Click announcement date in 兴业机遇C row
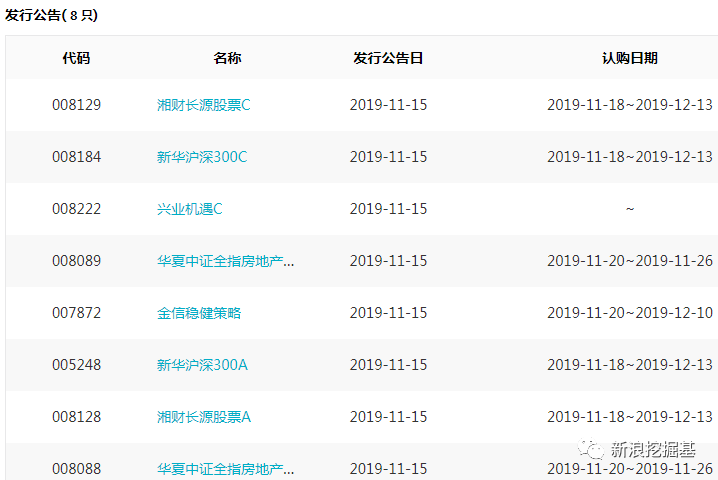718x480 pixels. click(388, 209)
